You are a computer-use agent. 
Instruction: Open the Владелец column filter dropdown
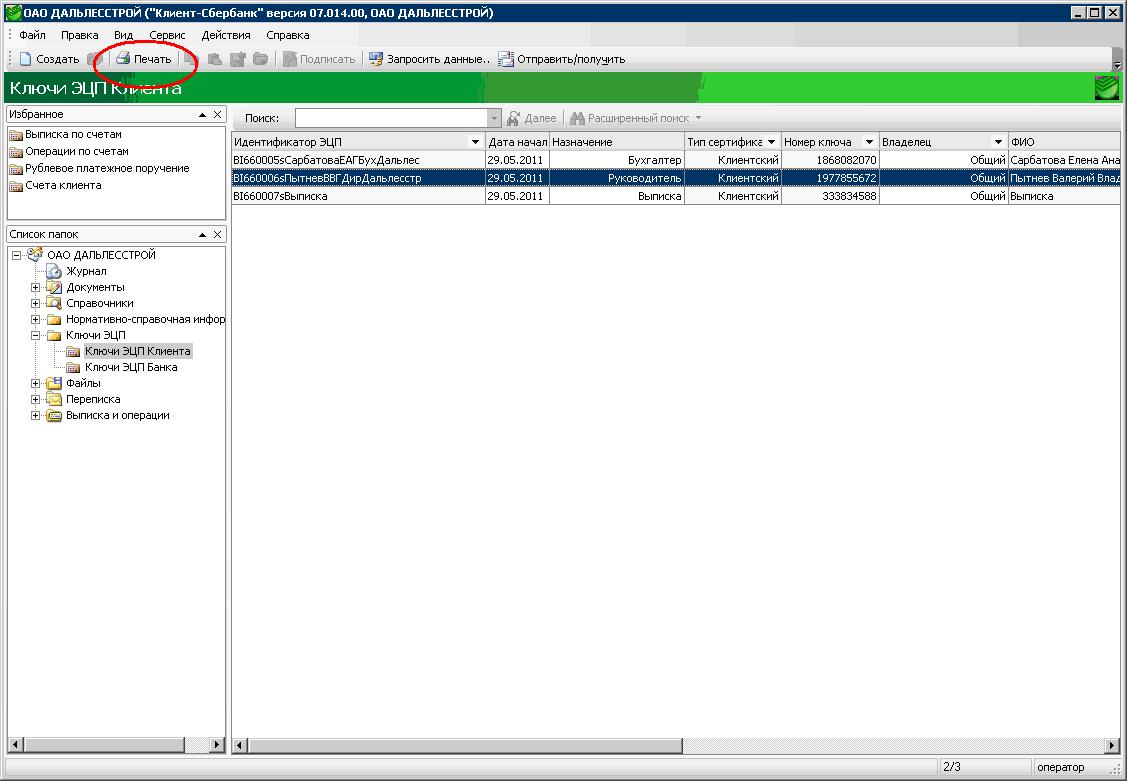click(x=998, y=142)
